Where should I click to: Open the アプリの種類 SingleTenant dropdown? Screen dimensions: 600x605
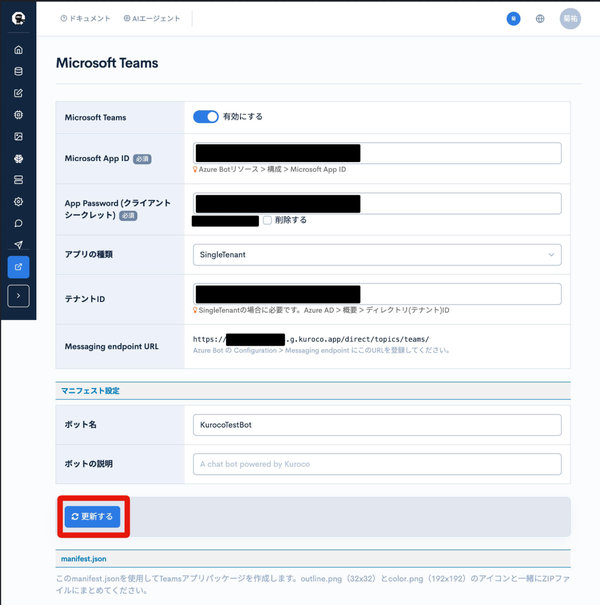pos(377,255)
